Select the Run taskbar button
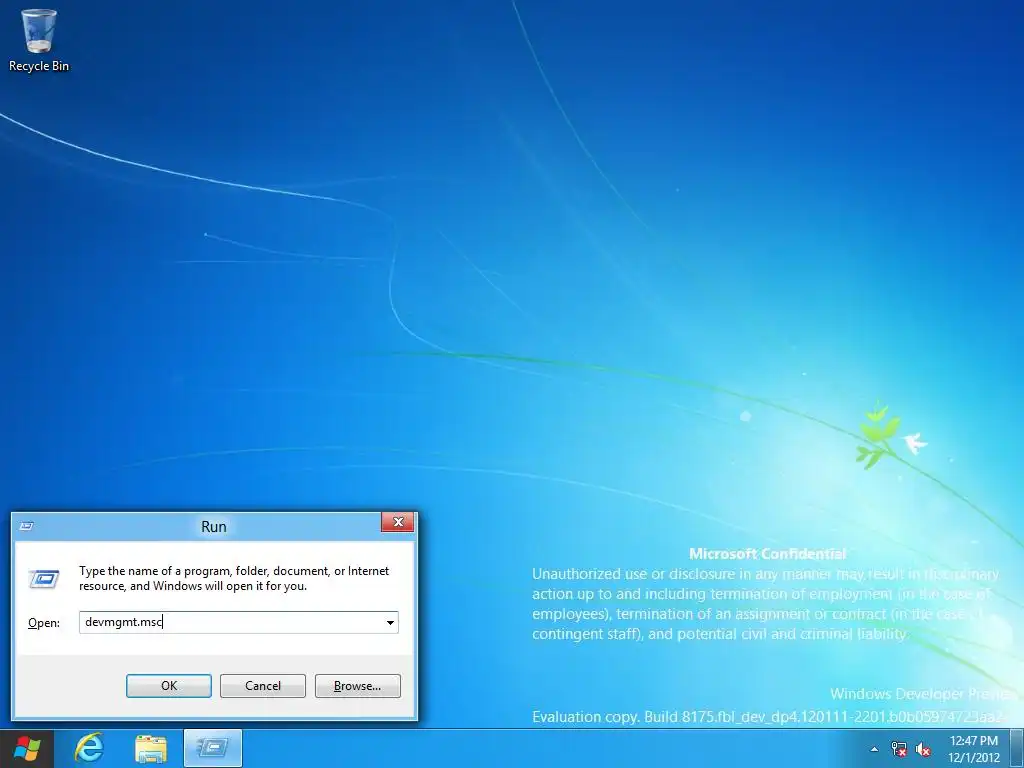The width and height of the screenshot is (1024, 768). tap(213, 748)
